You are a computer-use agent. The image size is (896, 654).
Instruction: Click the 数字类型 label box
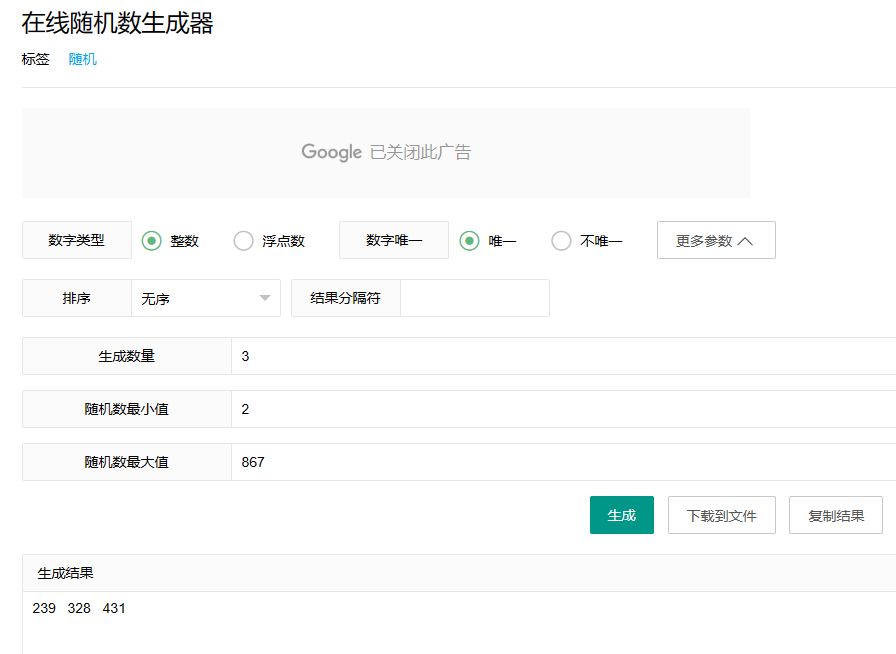click(x=76, y=241)
